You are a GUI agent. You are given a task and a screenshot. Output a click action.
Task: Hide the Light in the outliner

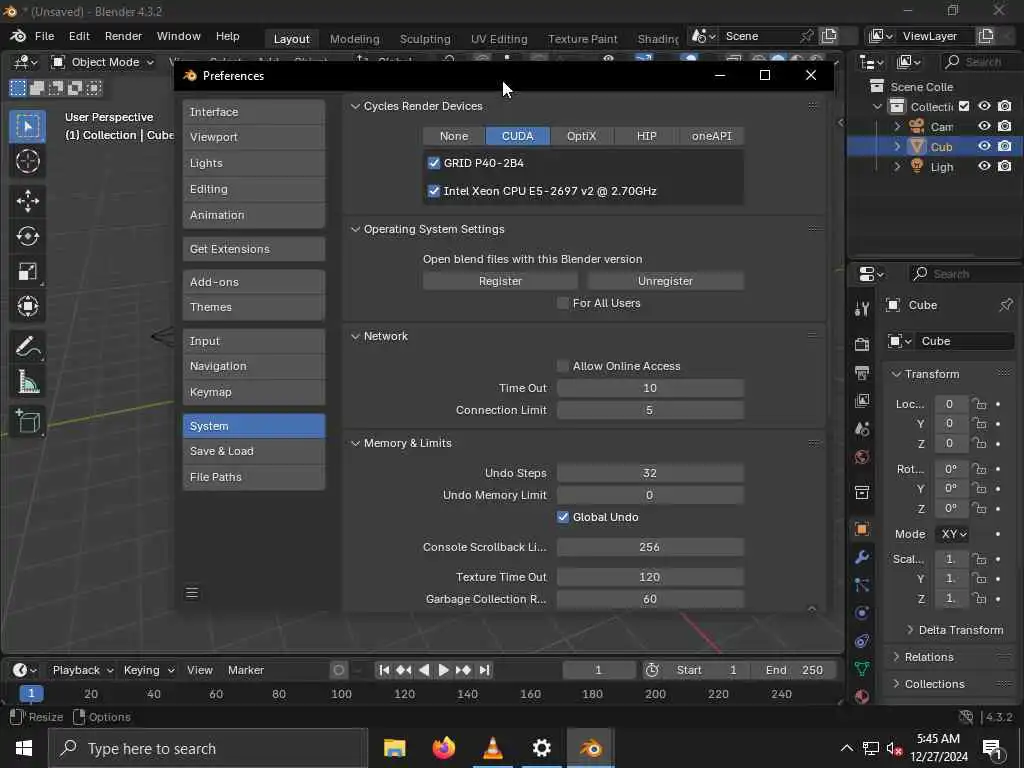tap(984, 167)
